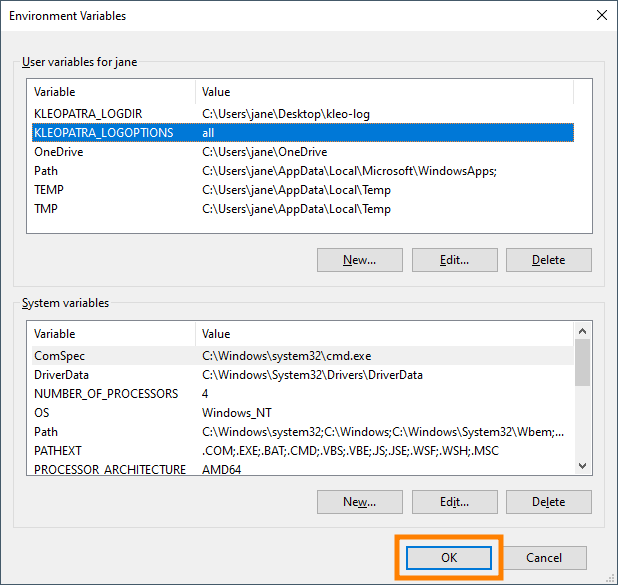Pick the TEMP user variable

[x=49, y=190]
